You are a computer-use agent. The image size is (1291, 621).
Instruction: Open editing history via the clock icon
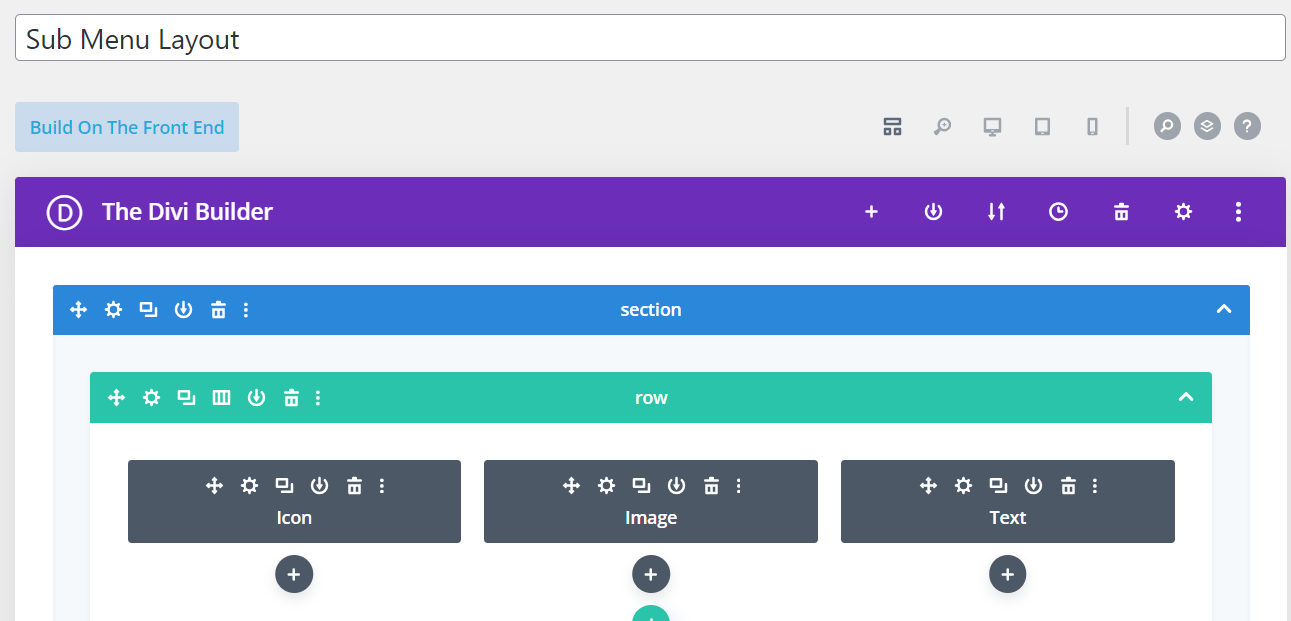1058,212
